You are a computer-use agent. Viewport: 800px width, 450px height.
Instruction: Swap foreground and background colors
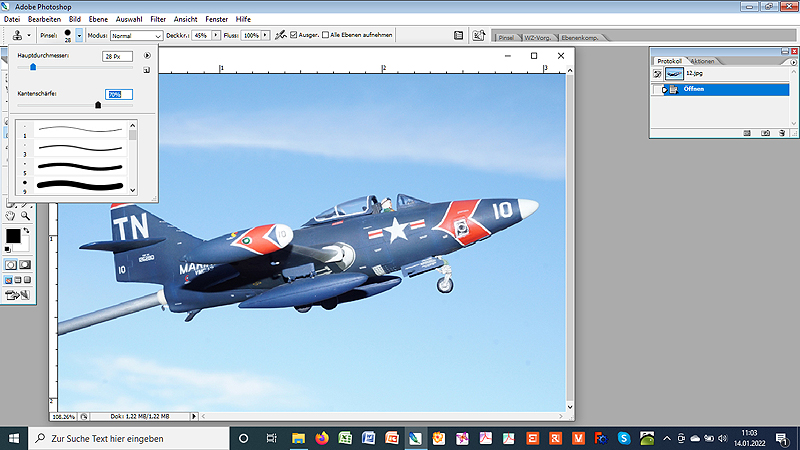click(x=26, y=231)
